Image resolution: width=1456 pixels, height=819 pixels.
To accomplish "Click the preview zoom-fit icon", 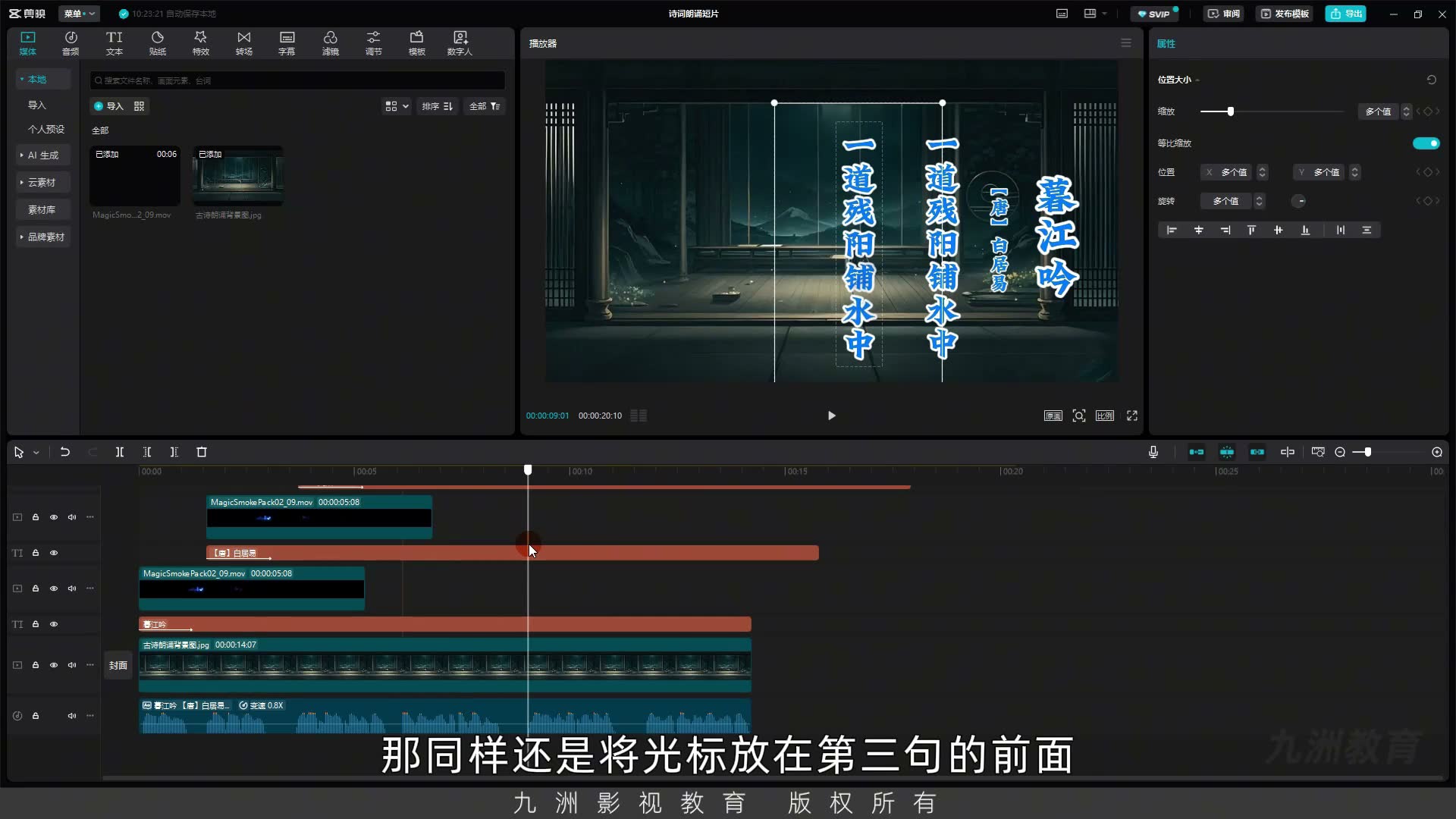I will (x=1079, y=416).
